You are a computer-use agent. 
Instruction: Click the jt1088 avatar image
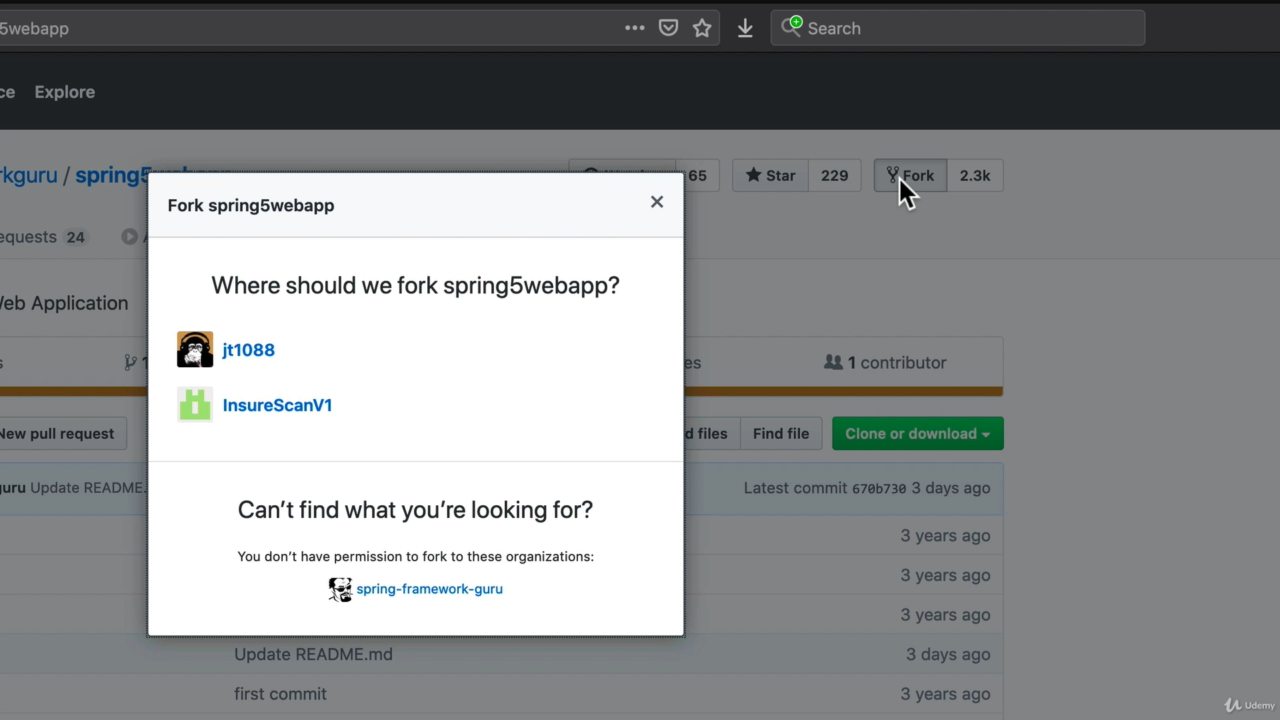pyautogui.click(x=195, y=350)
